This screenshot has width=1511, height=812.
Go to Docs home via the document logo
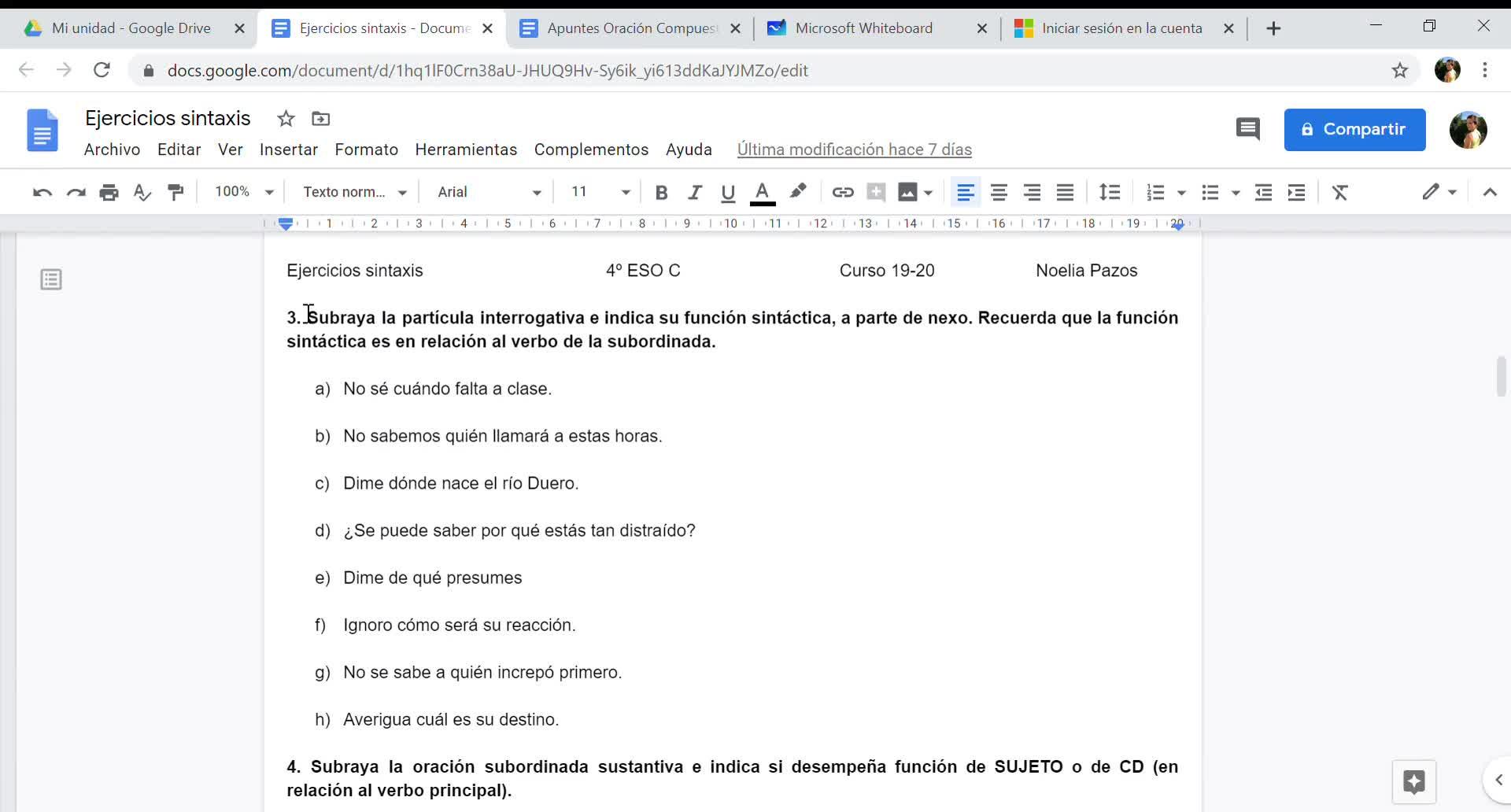42,130
